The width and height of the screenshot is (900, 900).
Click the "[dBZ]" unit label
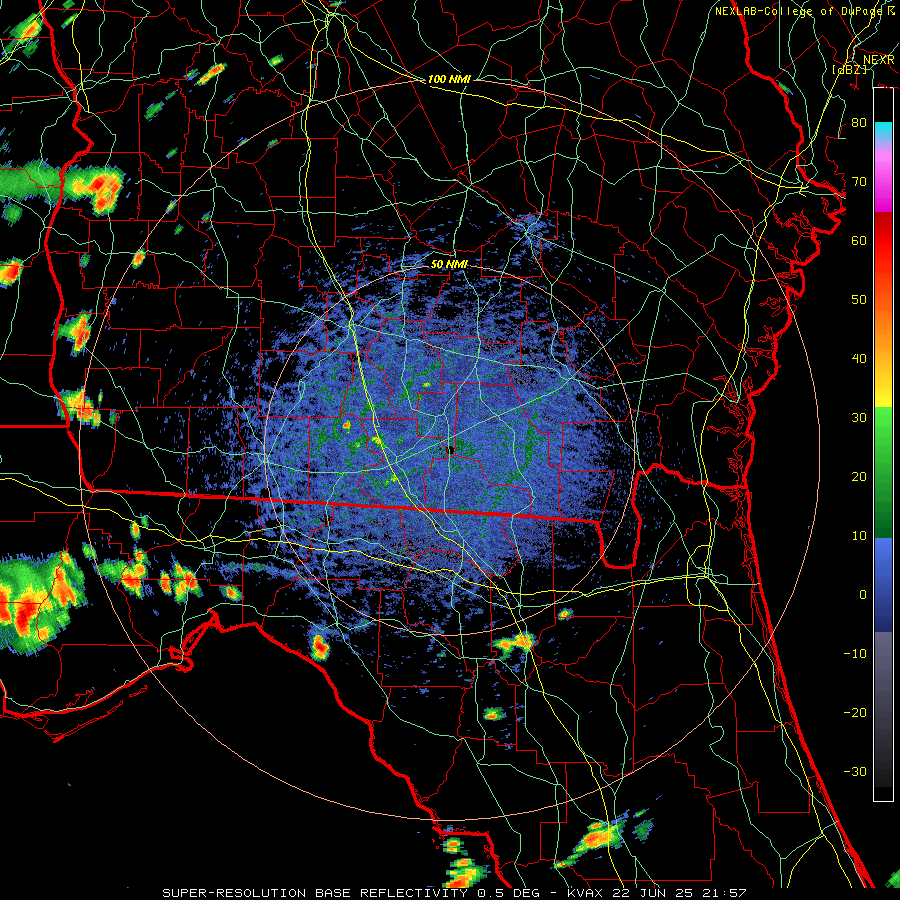click(x=849, y=69)
